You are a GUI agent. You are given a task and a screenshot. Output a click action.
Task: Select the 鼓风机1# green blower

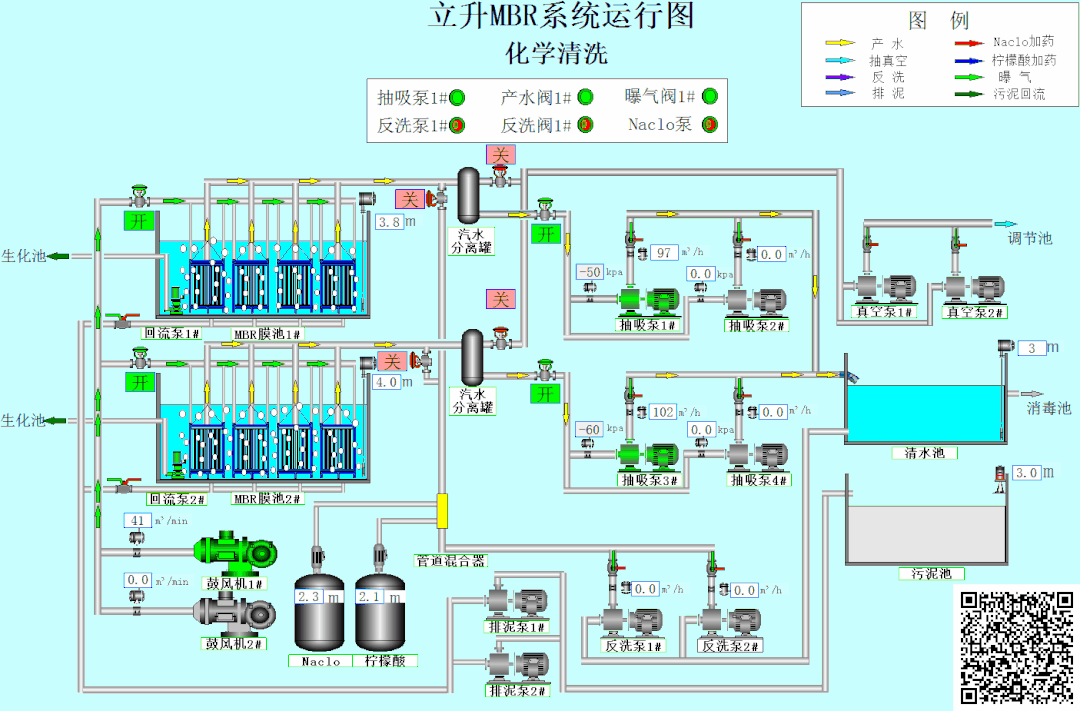(x=236, y=553)
